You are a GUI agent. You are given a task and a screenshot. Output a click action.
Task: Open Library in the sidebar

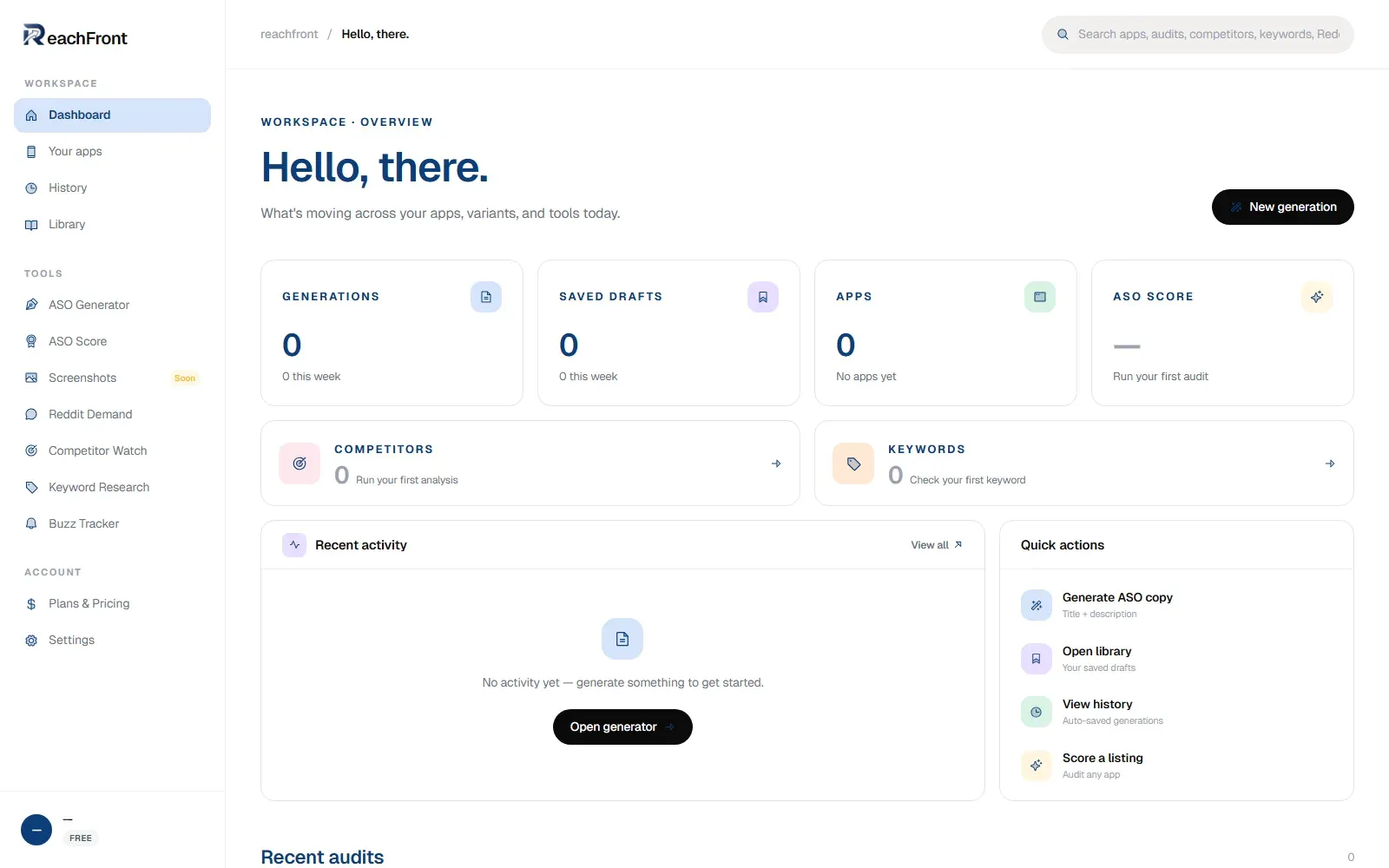[x=112, y=225]
